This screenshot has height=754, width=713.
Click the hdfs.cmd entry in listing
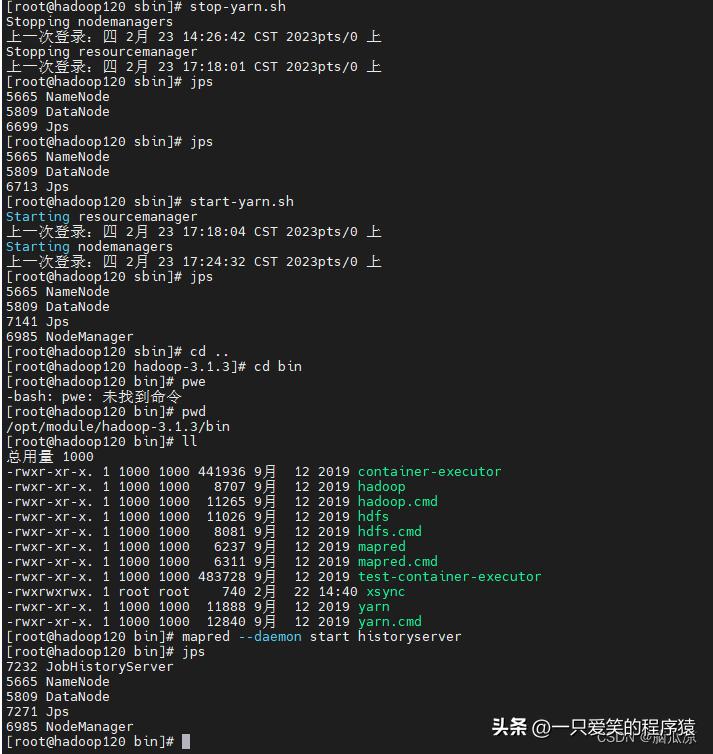tap(389, 532)
